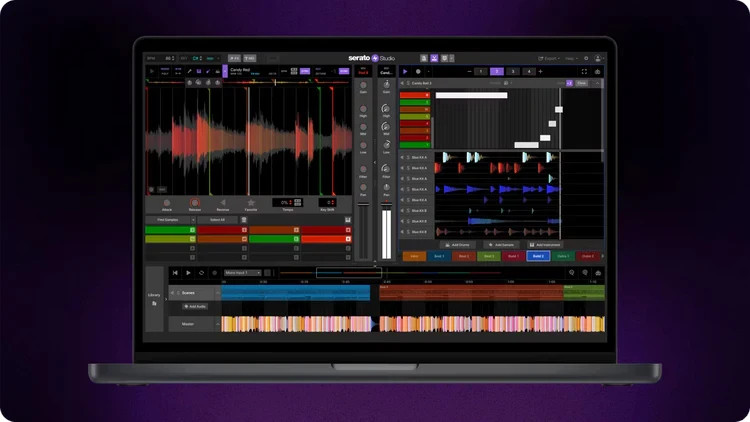Click the Add Audio button
Image resolution: width=750 pixels, height=422 pixels.
coord(195,306)
